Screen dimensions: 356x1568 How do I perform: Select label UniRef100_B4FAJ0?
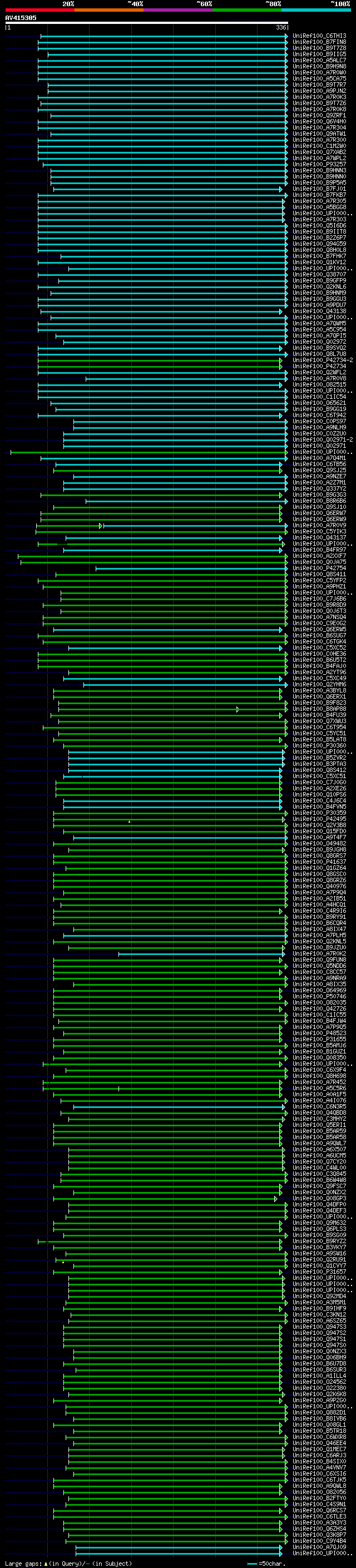pyautogui.click(x=319, y=666)
